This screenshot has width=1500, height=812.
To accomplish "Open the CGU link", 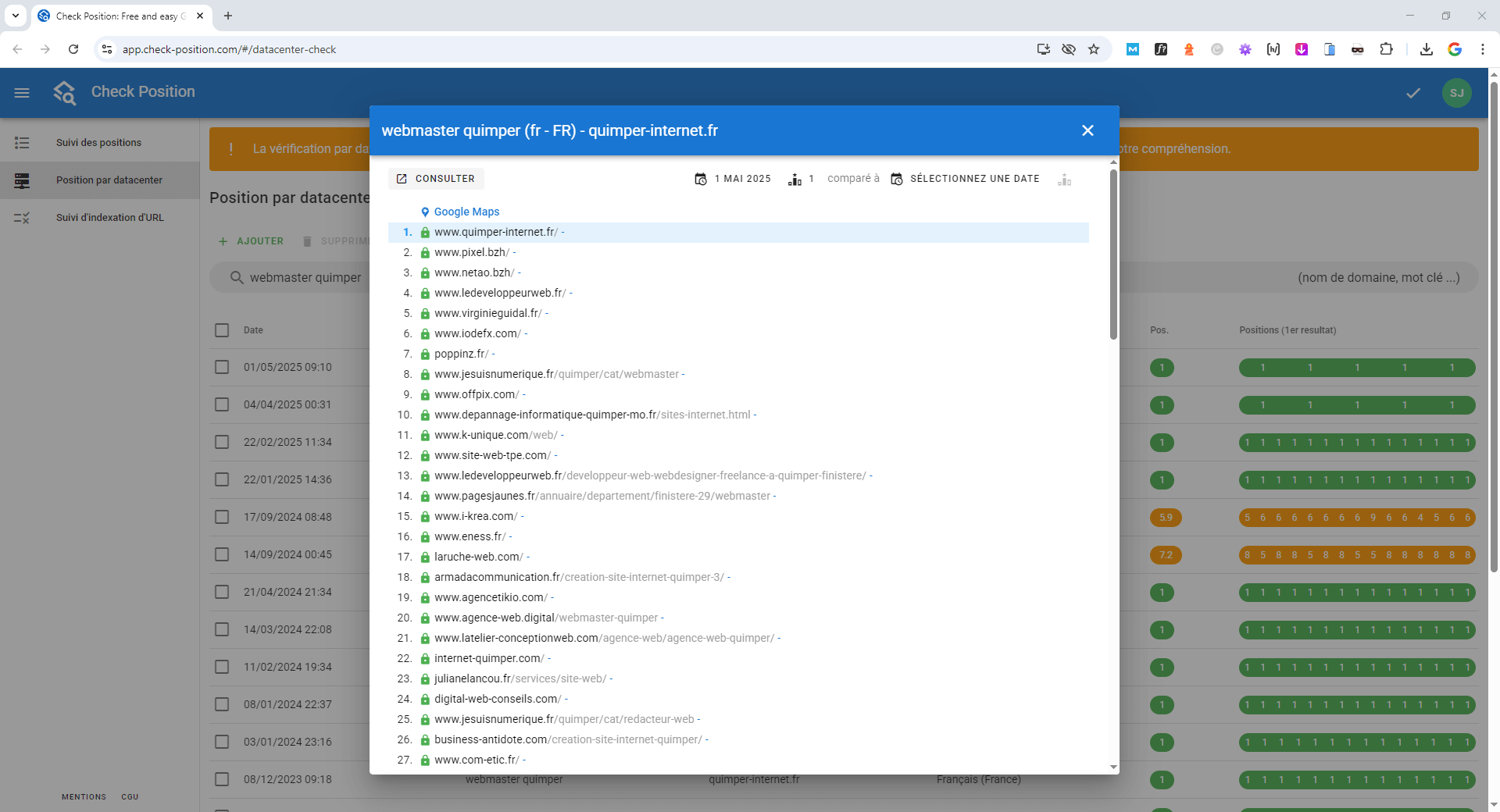I will [130, 797].
